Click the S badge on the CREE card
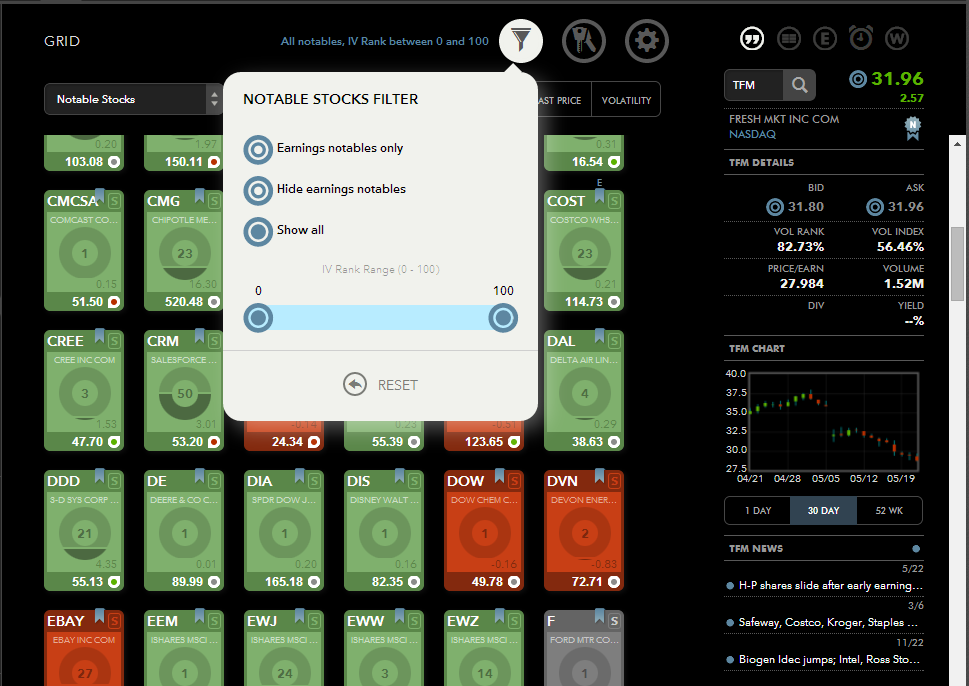Image resolution: width=969 pixels, height=686 pixels. click(114, 341)
